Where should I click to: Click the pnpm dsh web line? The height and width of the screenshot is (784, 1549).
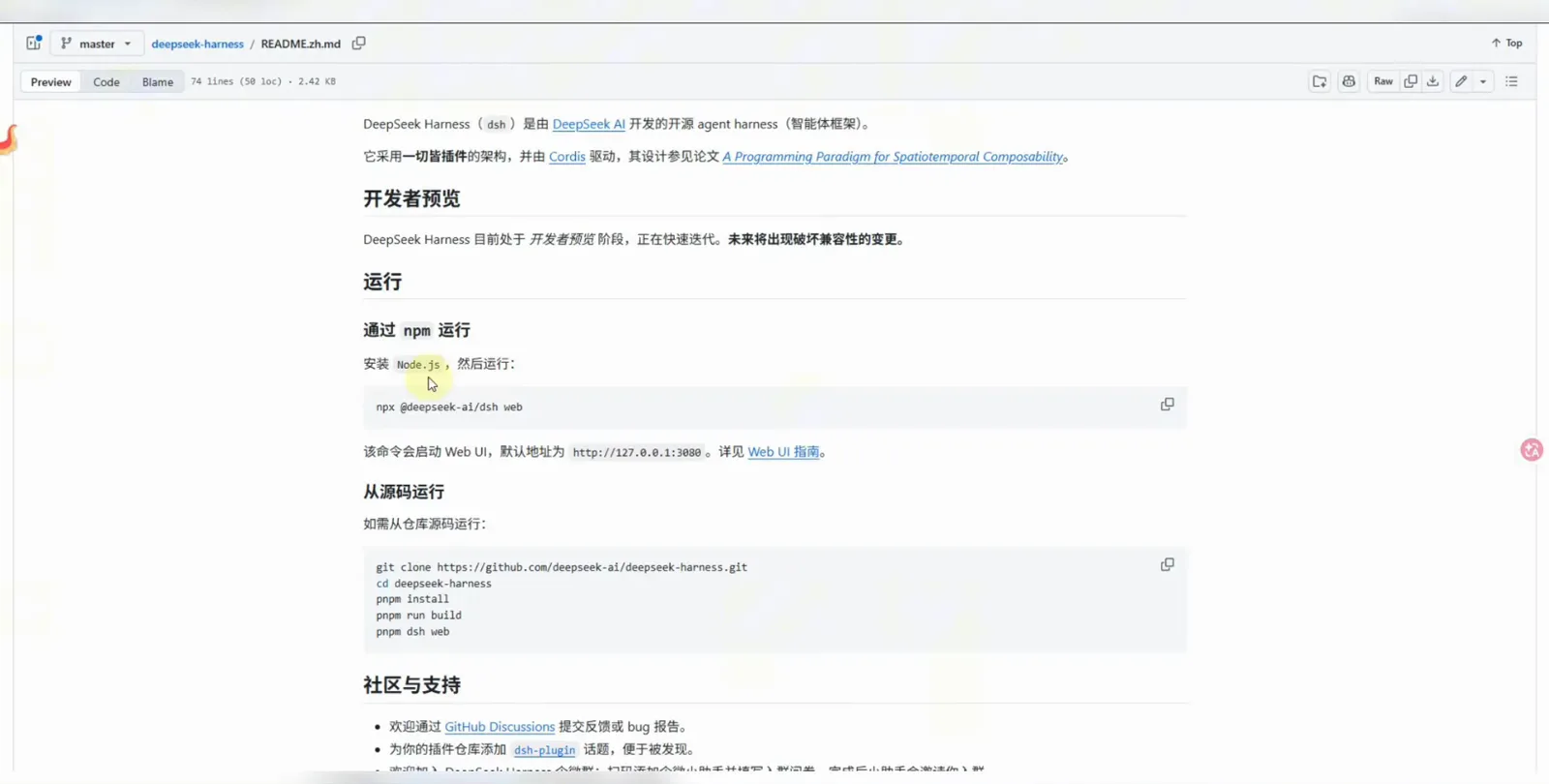[412, 632]
